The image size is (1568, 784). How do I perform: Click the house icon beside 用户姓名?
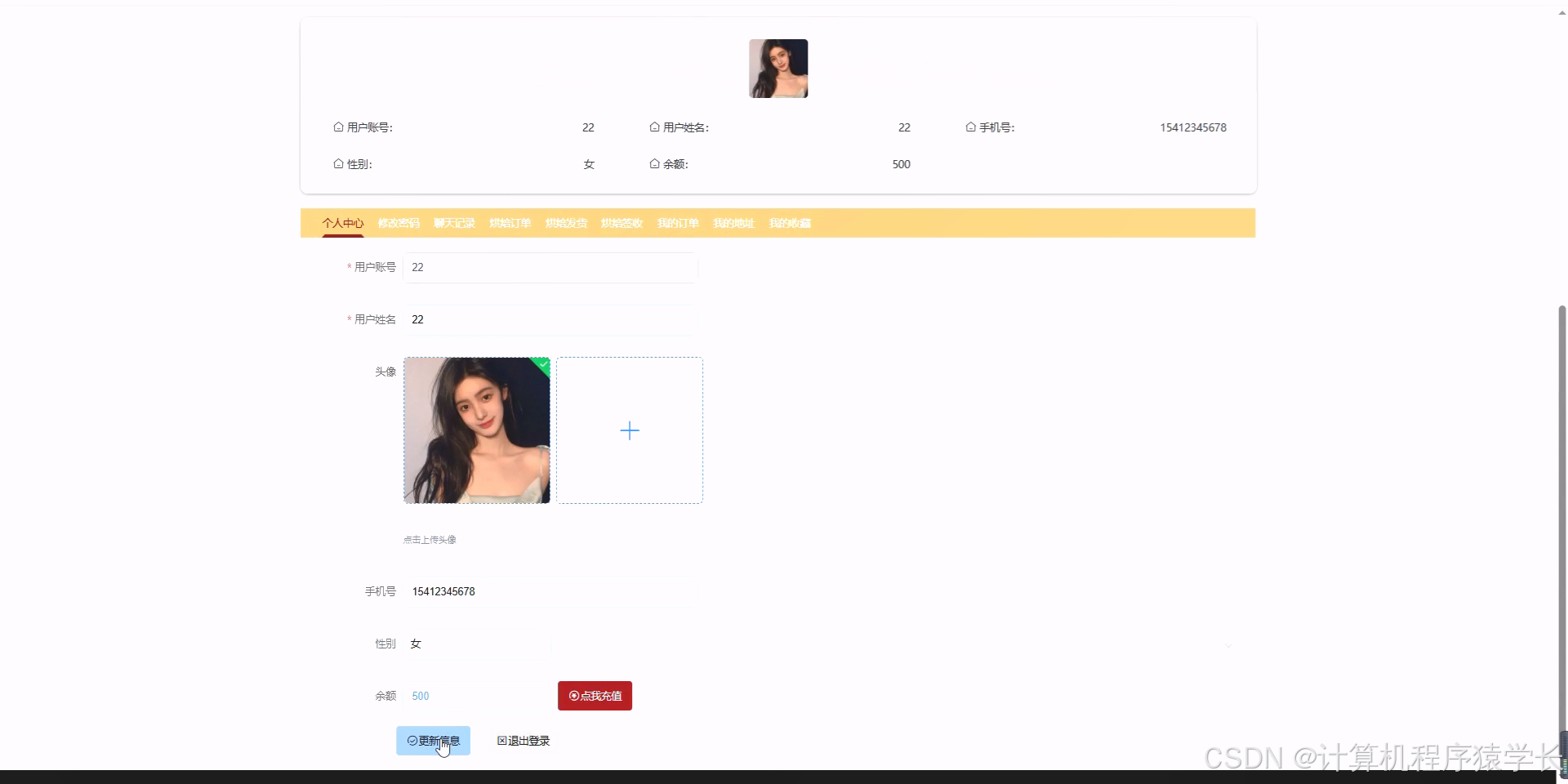[654, 127]
